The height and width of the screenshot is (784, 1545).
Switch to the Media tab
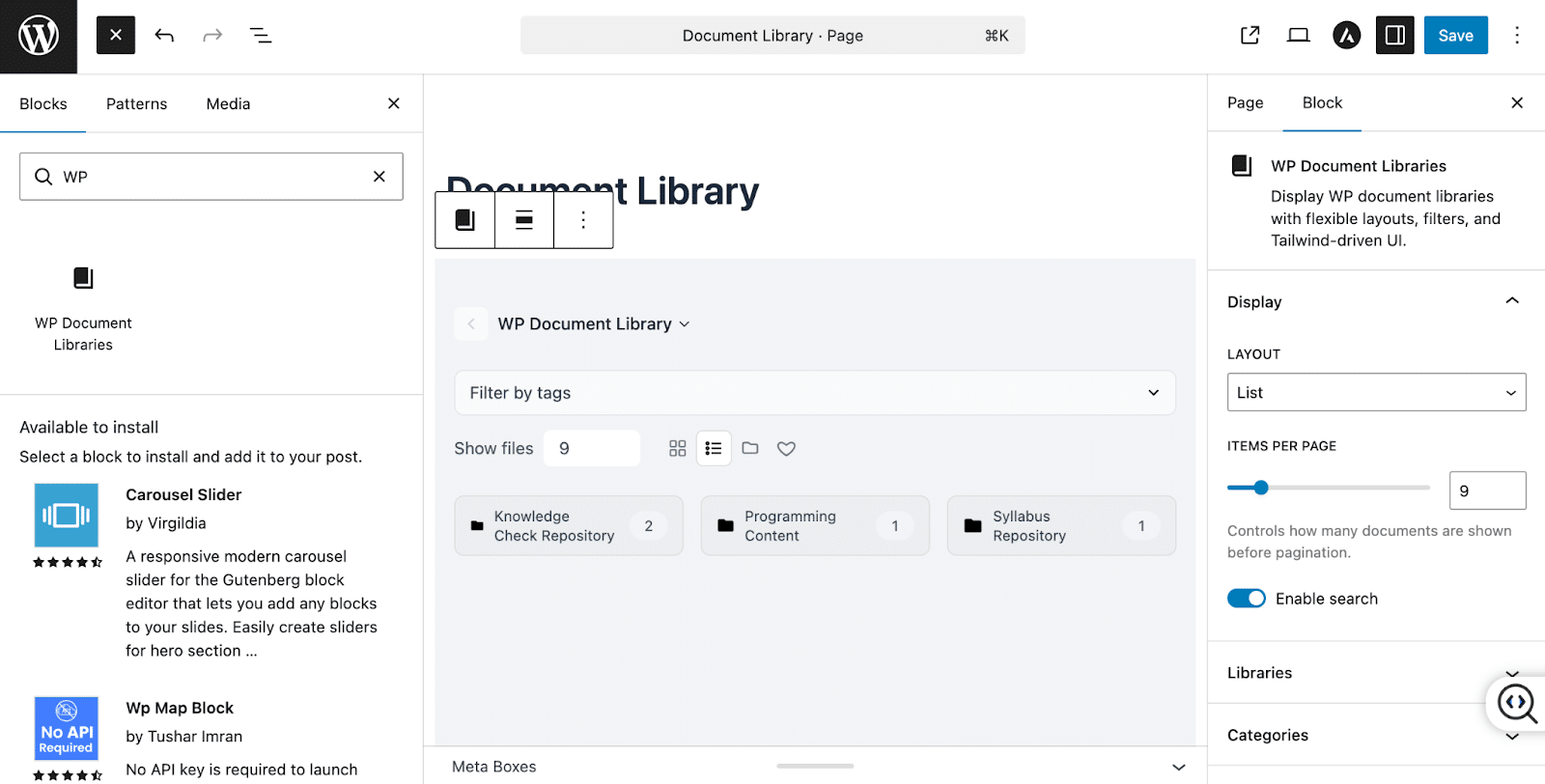228,103
